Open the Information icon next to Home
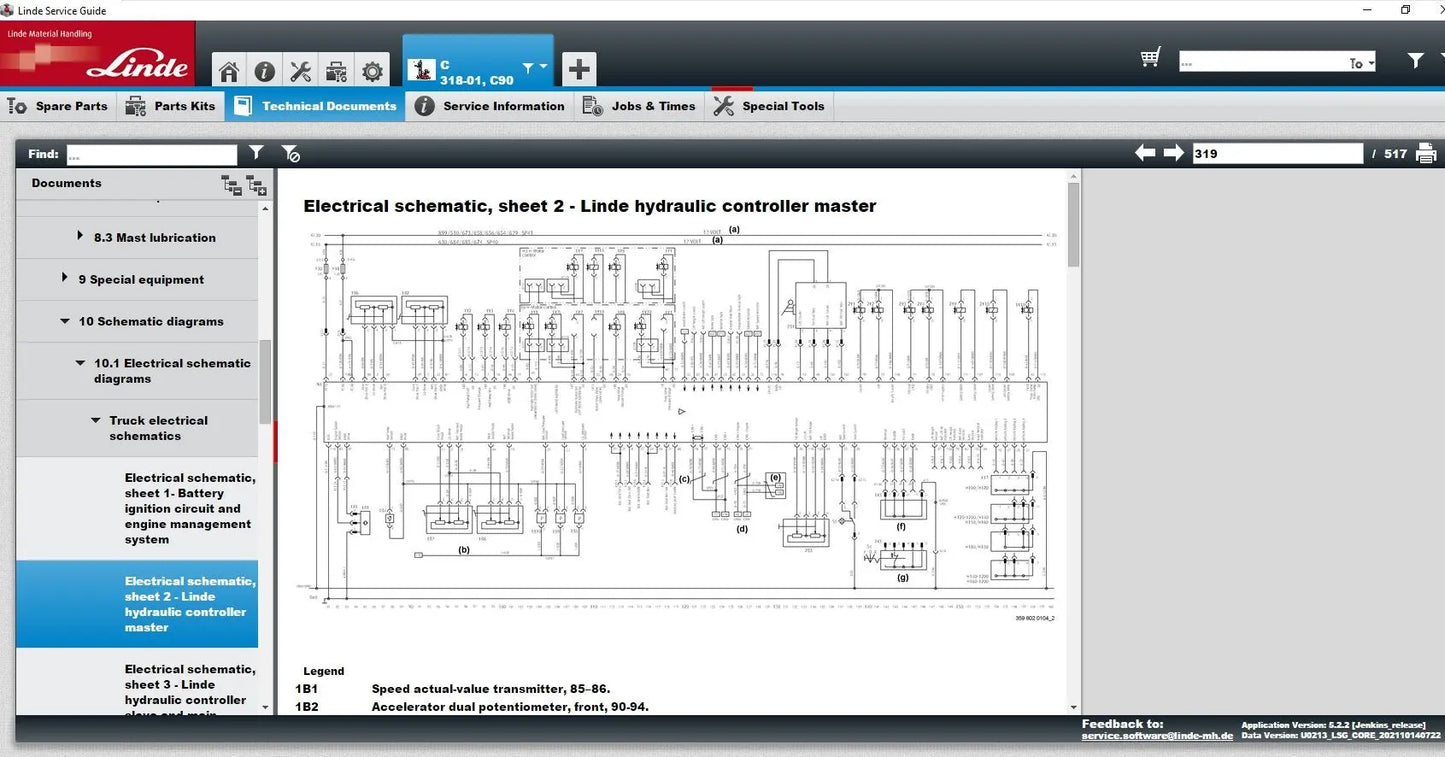1445x757 pixels. tap(264, 70)
